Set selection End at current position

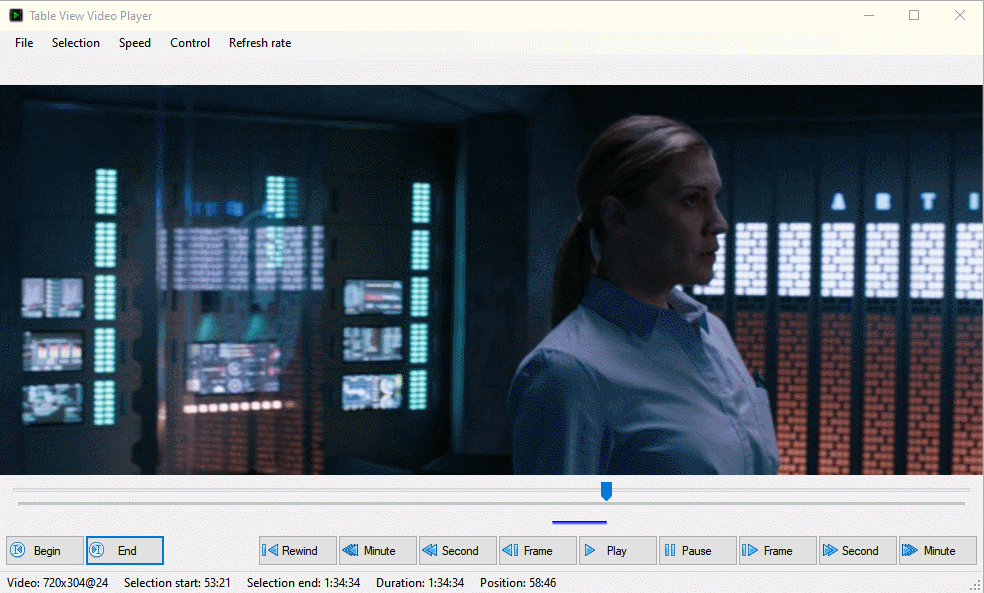(x=125, y=550)
